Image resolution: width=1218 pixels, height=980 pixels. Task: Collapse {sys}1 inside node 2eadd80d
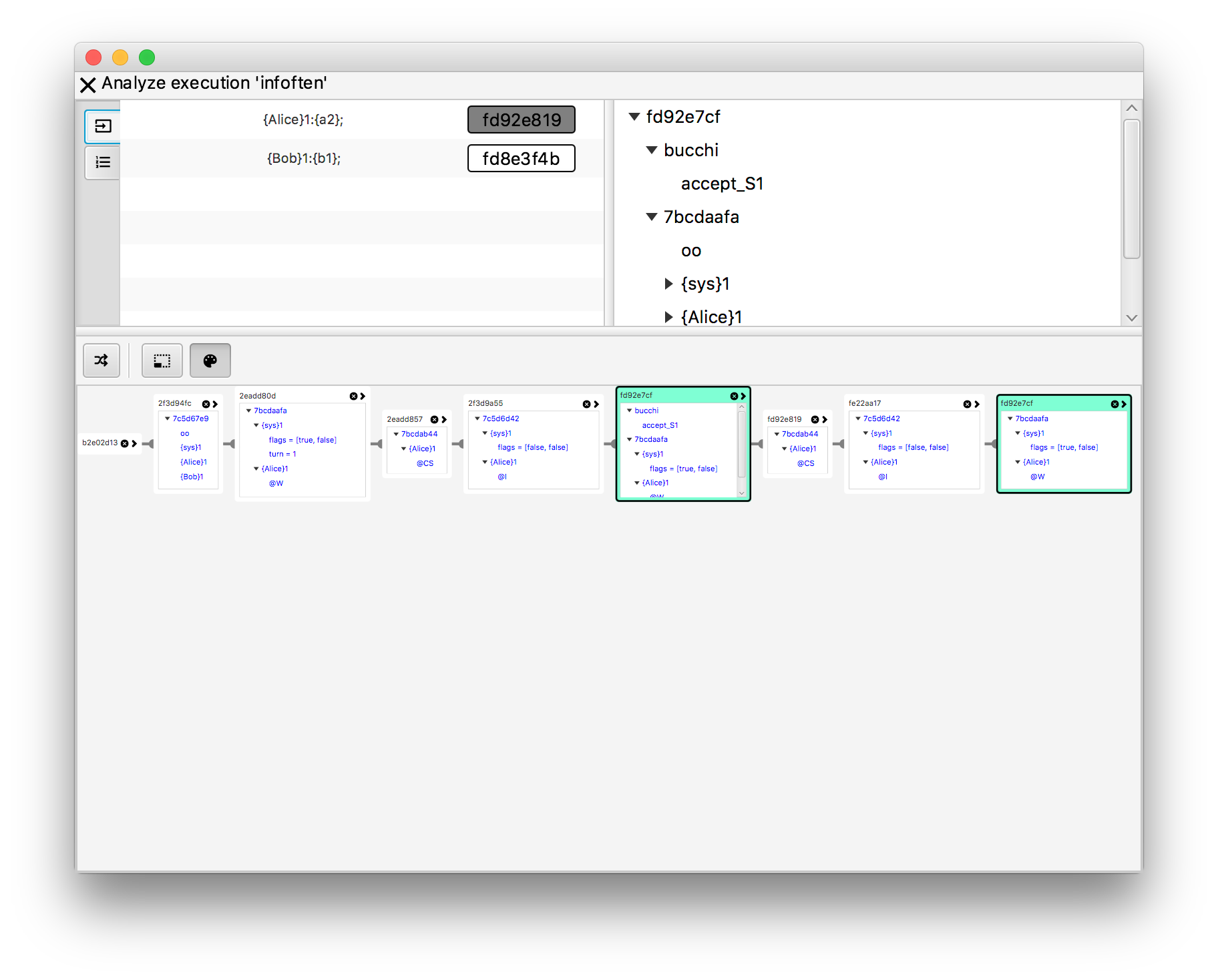(x=256, y=425)
